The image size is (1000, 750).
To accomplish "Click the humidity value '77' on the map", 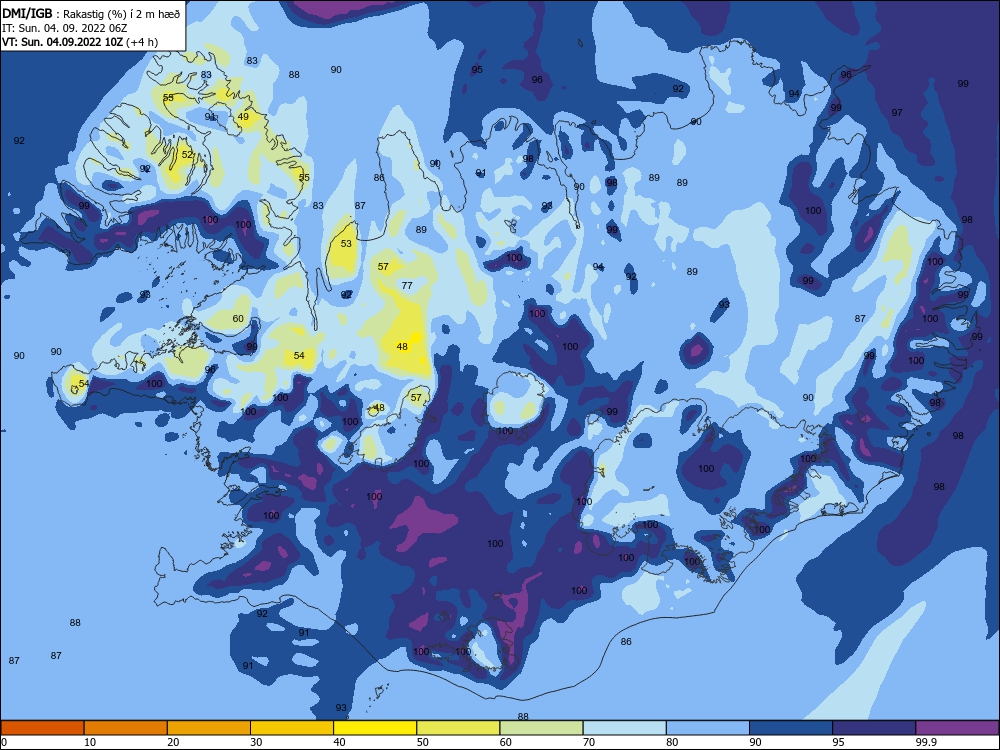I will [408, 286].
